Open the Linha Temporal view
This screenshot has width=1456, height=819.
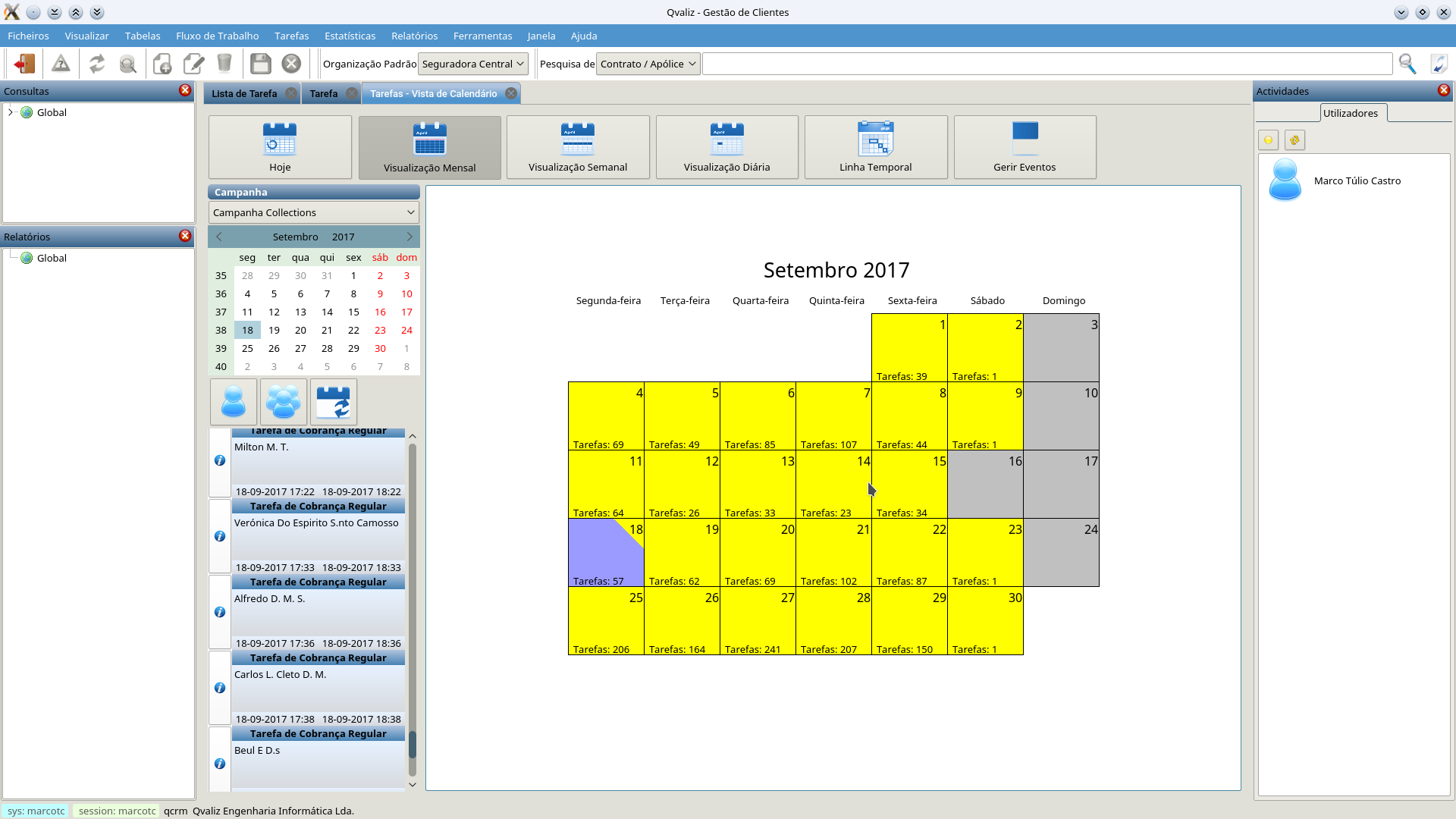(875, 147)
